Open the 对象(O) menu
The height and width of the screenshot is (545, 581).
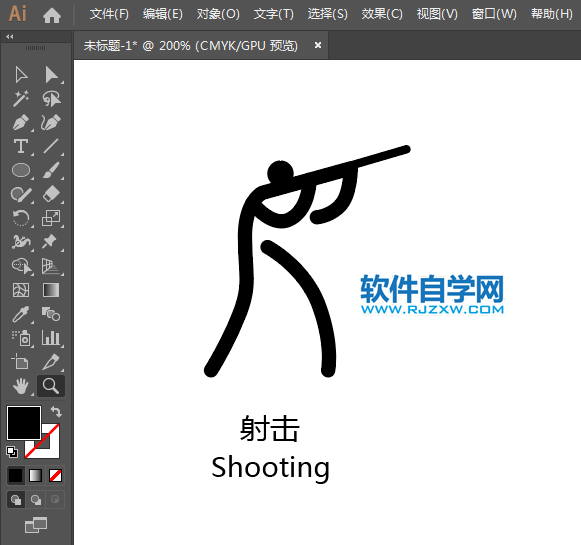[x=218, y=14]
